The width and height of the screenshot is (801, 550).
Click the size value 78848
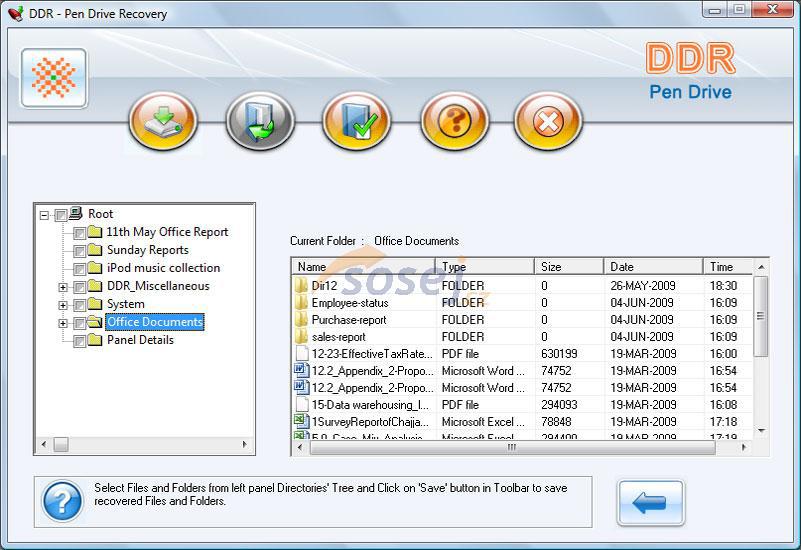(x=556, y=422)
